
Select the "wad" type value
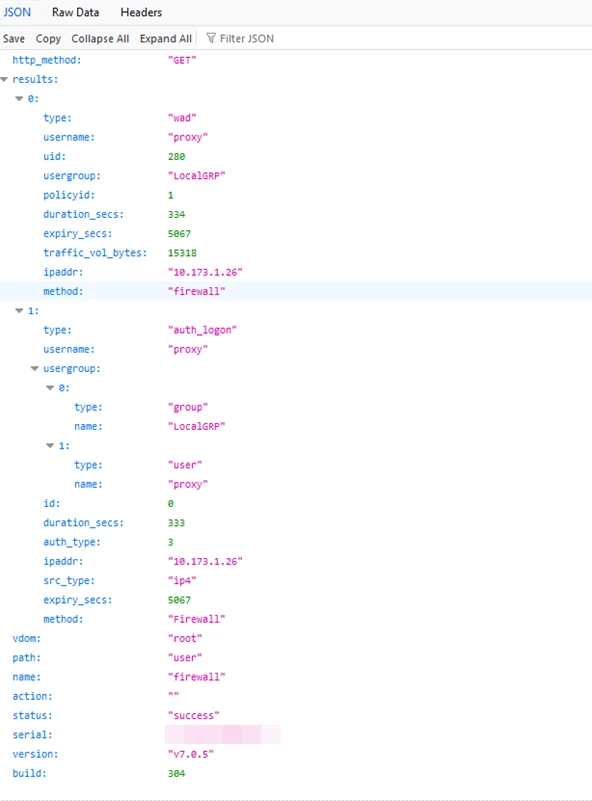point(182,117)
